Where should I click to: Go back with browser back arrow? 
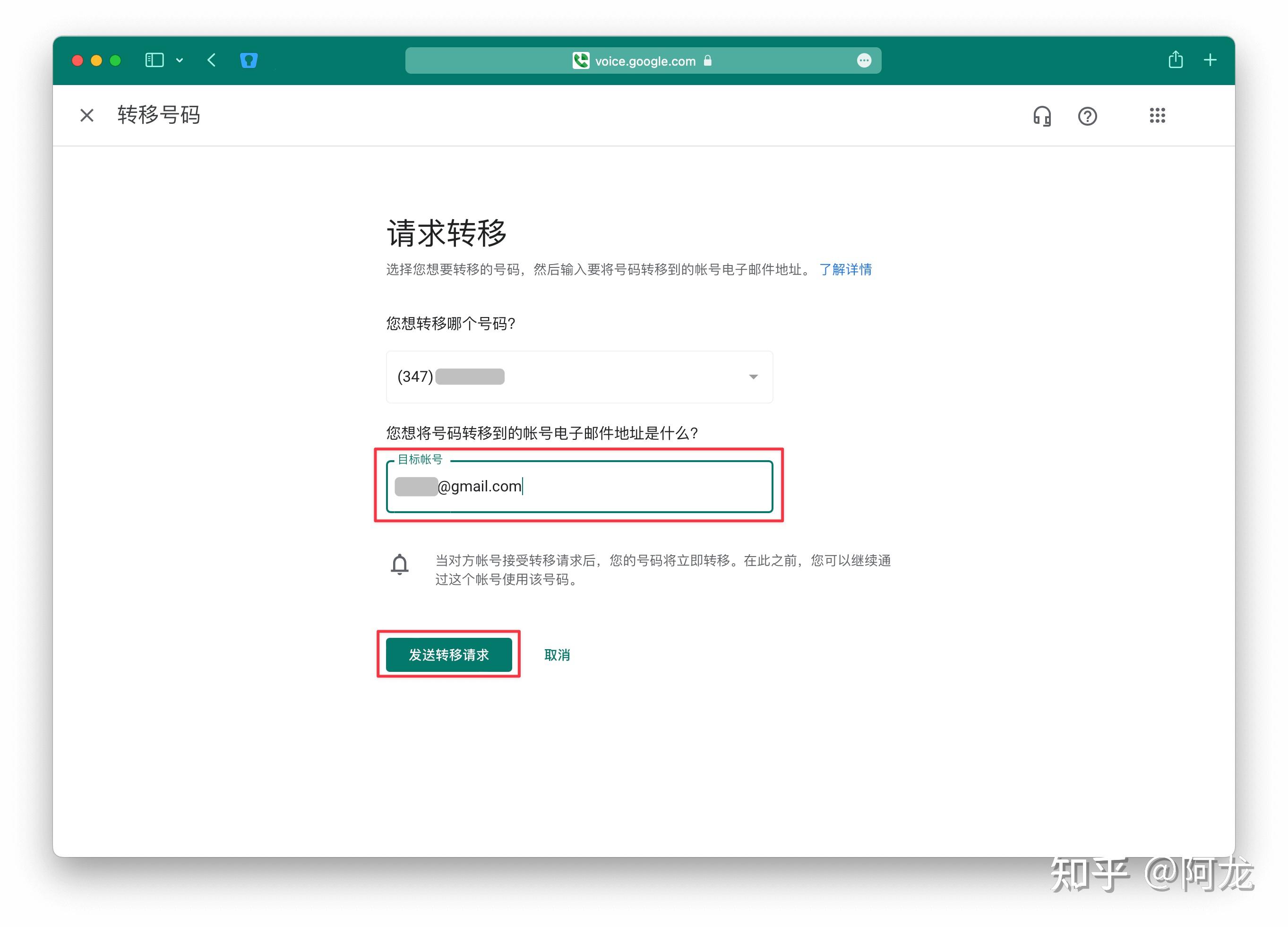pyautogui.click(x=212, y=60)
